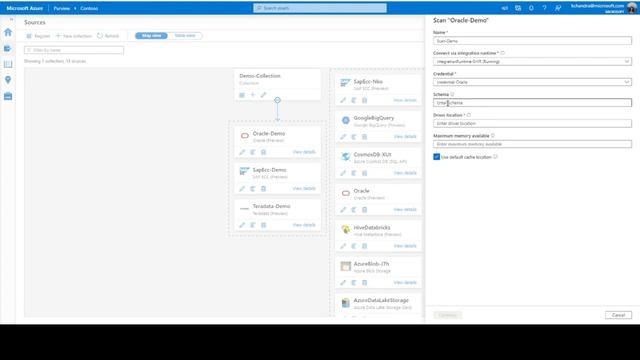
Task: Click the Driver location field
Action: click(532, 123)
